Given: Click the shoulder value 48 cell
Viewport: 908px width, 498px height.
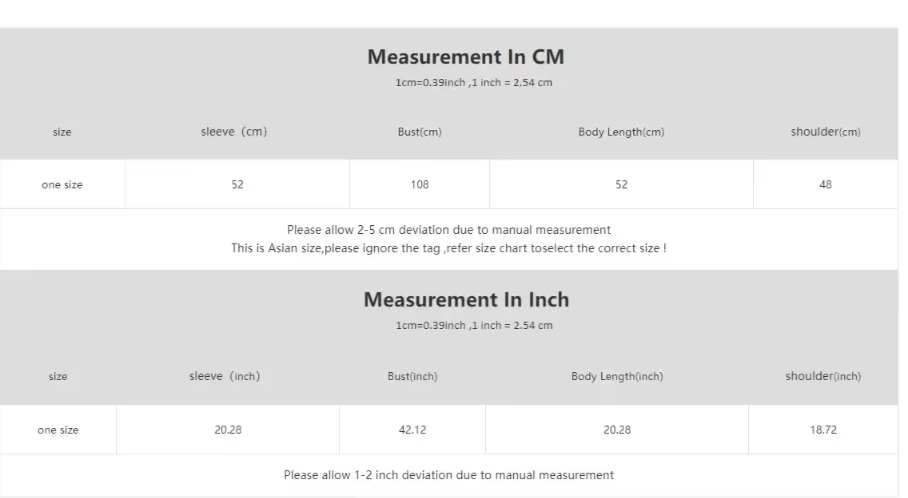Looking at the screenshot, I should pos(825,184).
